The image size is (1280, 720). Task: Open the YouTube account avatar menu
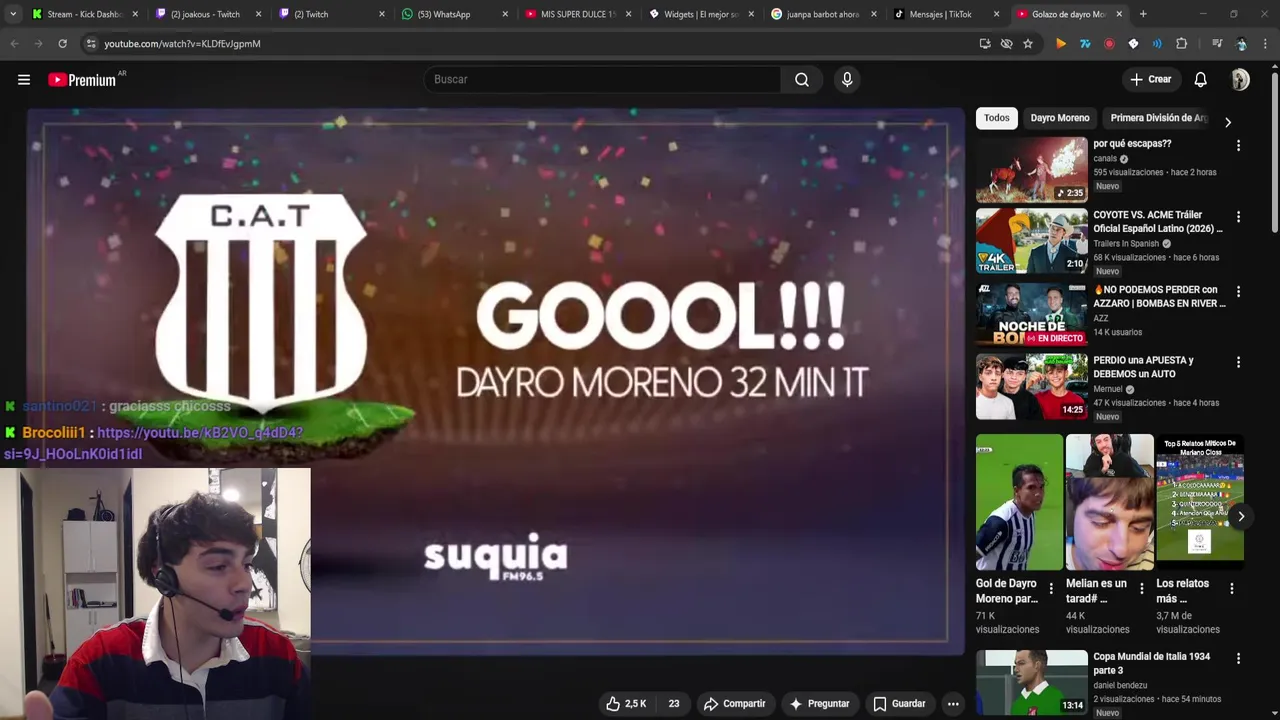point(1240,80)
